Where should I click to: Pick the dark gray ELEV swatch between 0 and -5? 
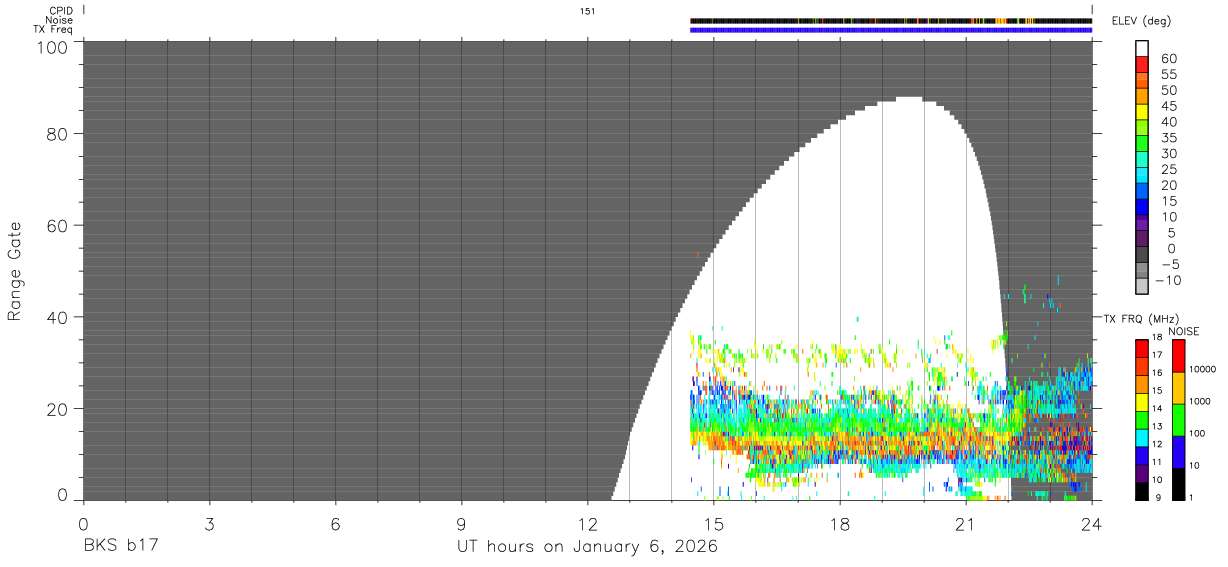(1142, 256)
